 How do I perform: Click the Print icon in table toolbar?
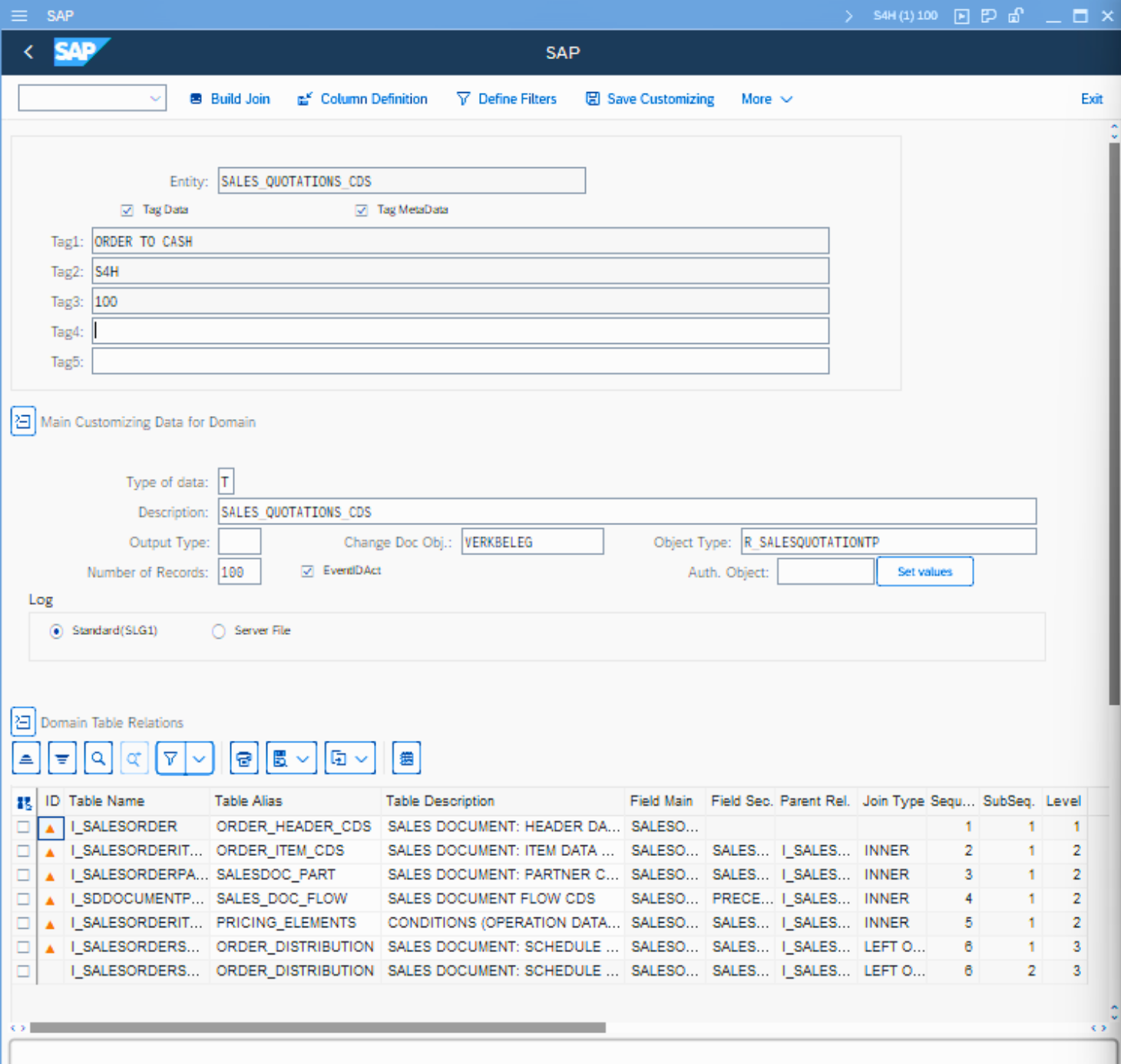click(x=244, y=758)
